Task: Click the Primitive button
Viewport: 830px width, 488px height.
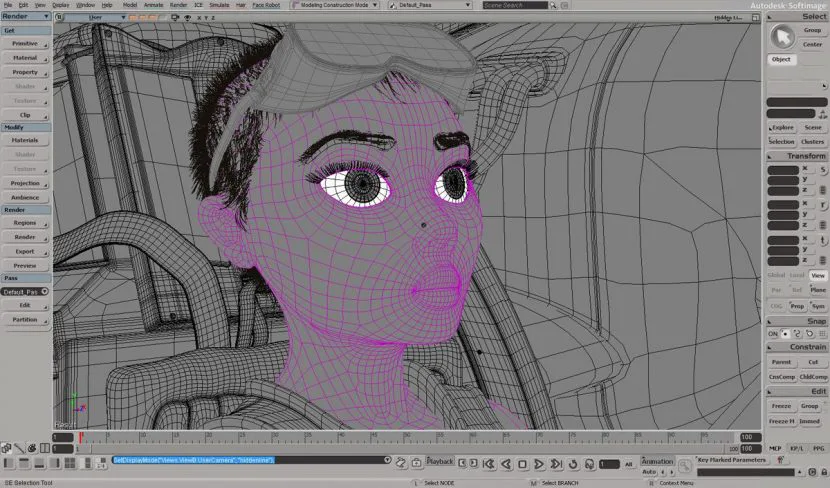Action: click(25, 43)
